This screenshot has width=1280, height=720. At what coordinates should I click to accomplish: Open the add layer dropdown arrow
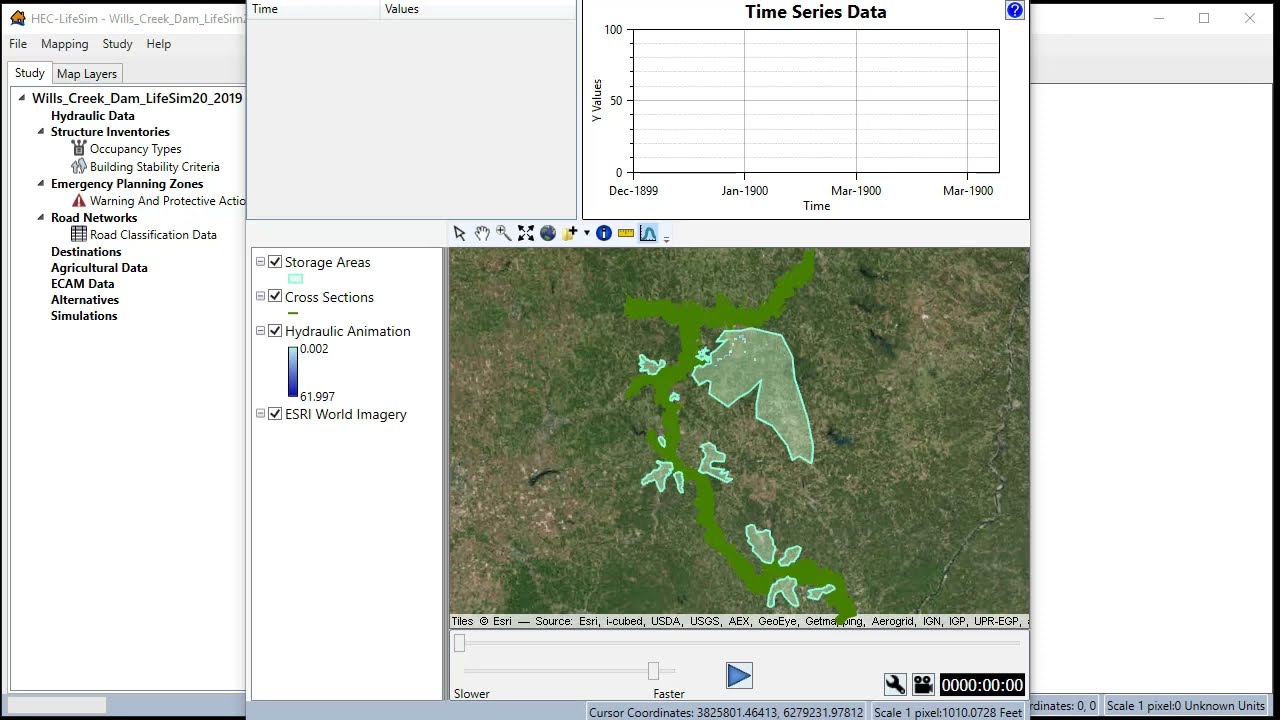coord(586,233)
